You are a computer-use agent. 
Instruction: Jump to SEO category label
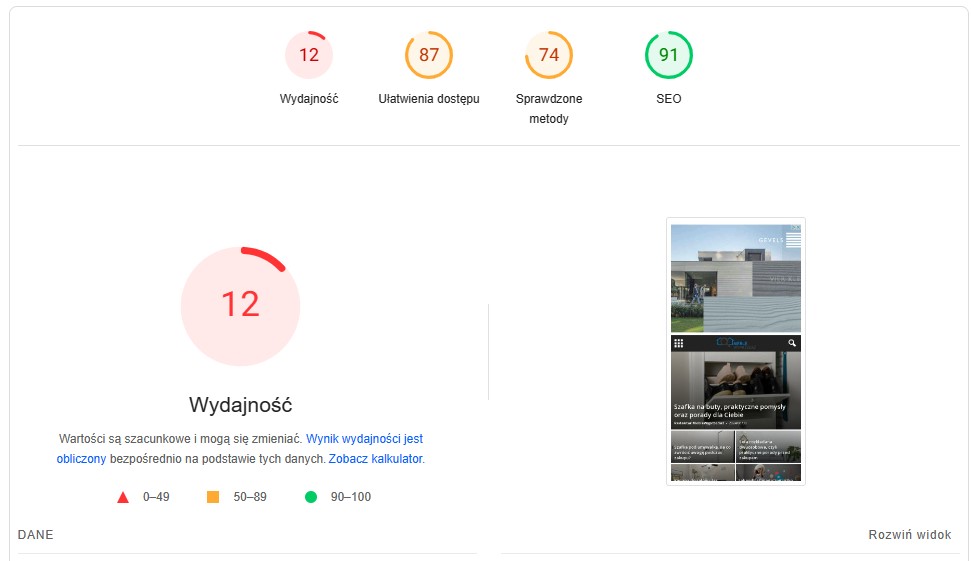click(669, 99)
